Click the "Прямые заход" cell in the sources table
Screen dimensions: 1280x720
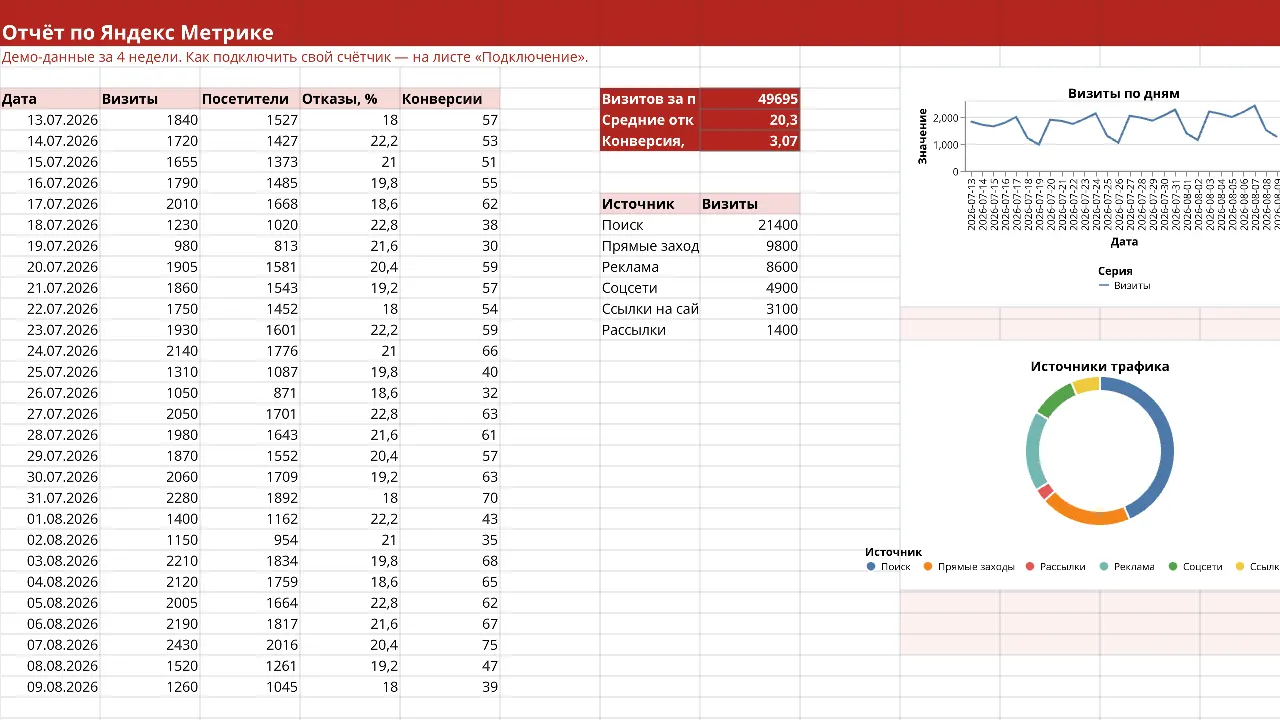650,246
